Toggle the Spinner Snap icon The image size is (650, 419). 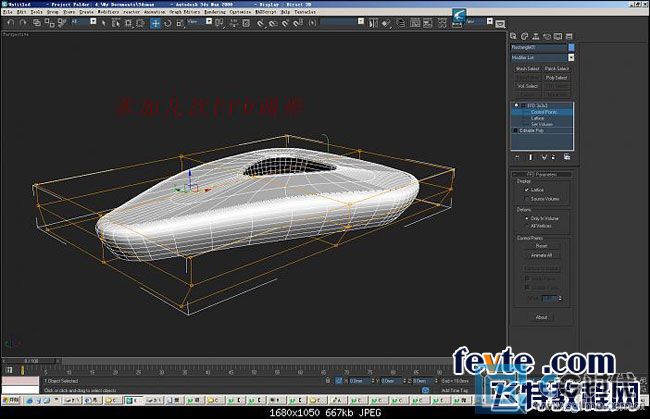click(x=298, y=23)
